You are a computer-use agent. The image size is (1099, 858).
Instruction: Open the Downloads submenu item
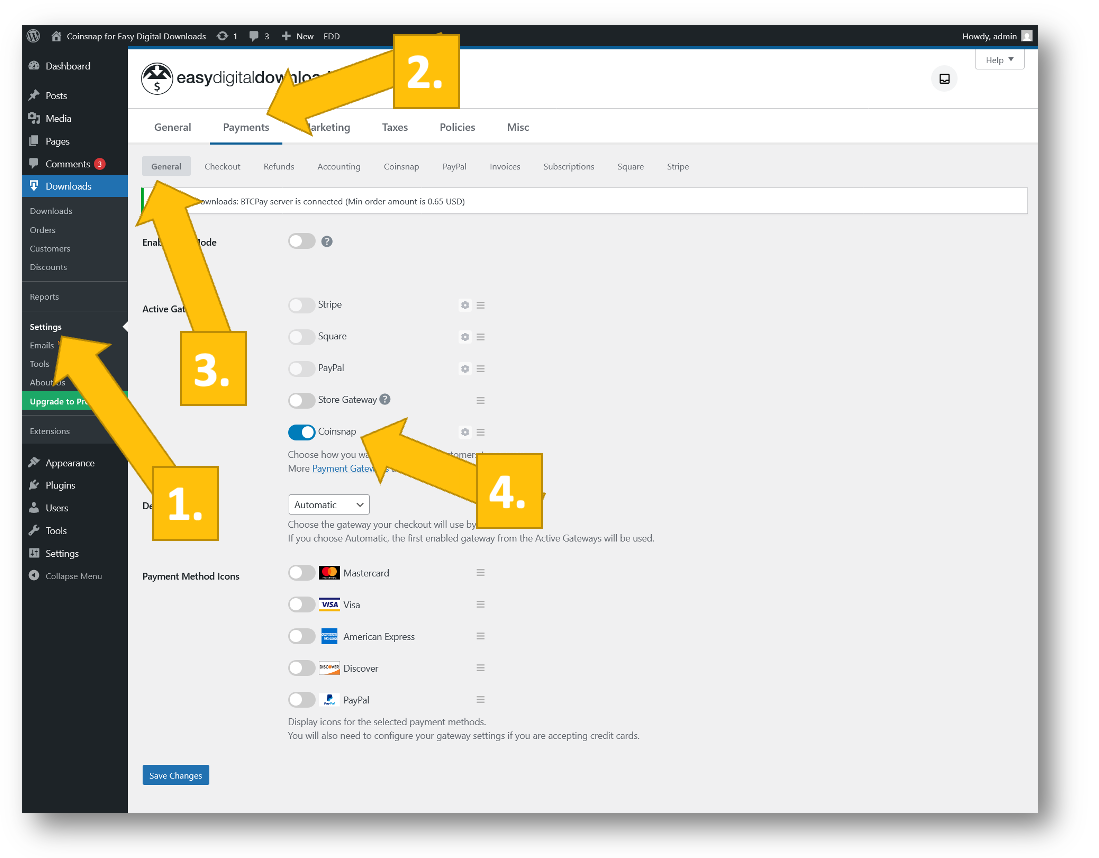tap(50, 211)
